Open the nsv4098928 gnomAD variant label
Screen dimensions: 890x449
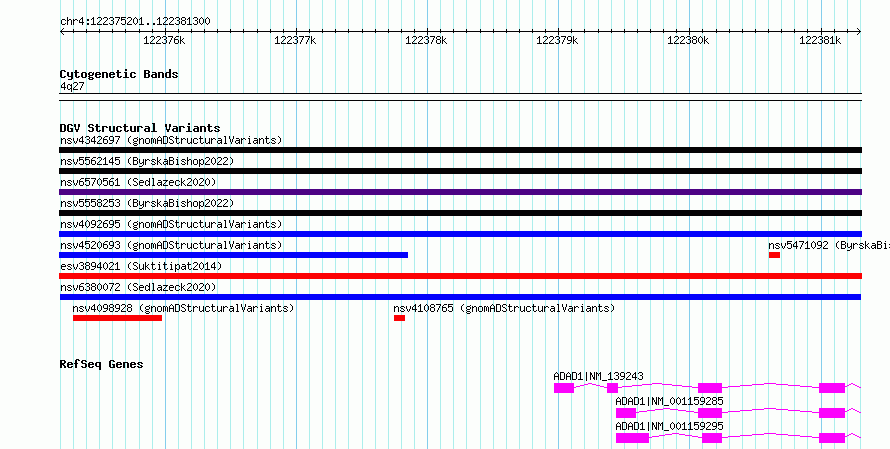tap(183, 308)
